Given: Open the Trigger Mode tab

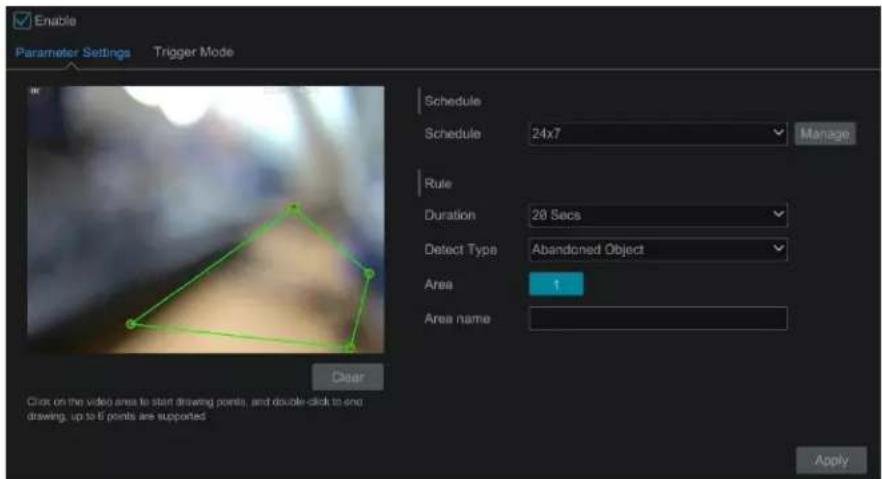Looking at the screenshot, I should tap(194, 52).
